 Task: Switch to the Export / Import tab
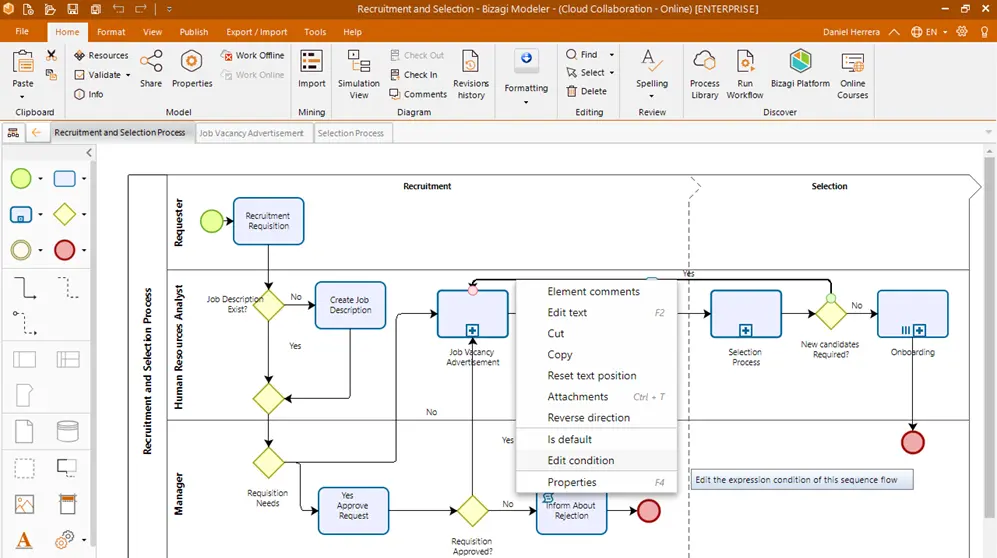pos(257,32)
